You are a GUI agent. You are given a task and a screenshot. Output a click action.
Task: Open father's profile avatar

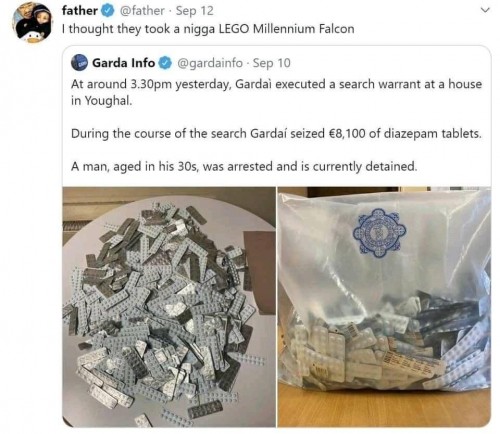(32, 22)
